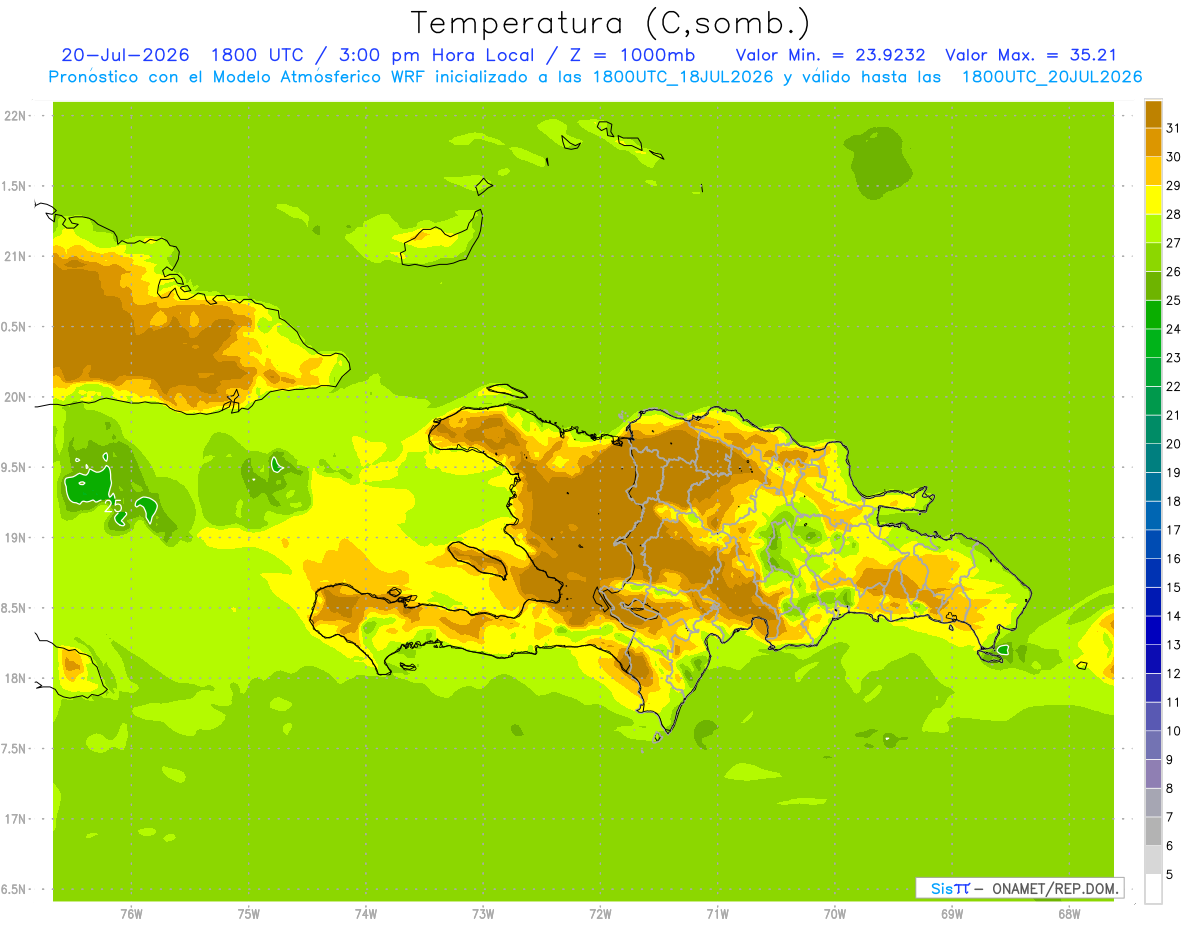Select the legend swatch between 30 and 31
1200x927 pixels.
tap(1153, 142)
